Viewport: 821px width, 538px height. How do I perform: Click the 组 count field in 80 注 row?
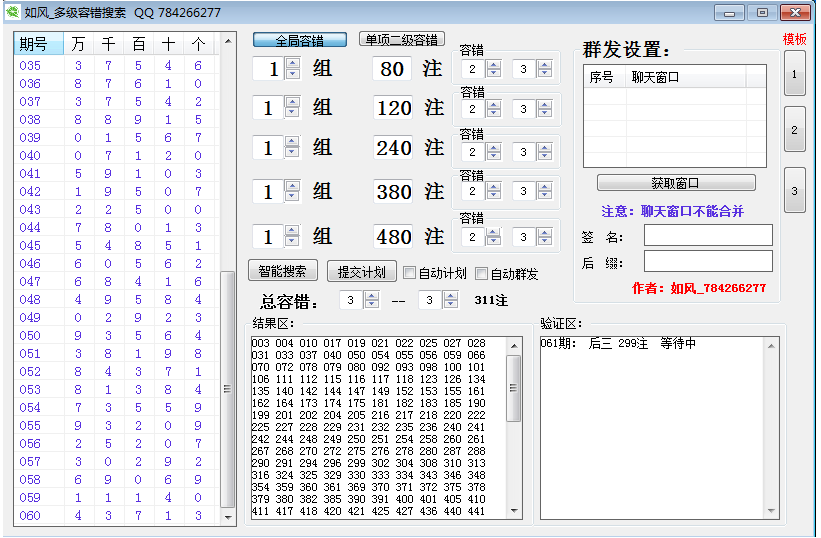pyautogui.click(x=270, y=69)
